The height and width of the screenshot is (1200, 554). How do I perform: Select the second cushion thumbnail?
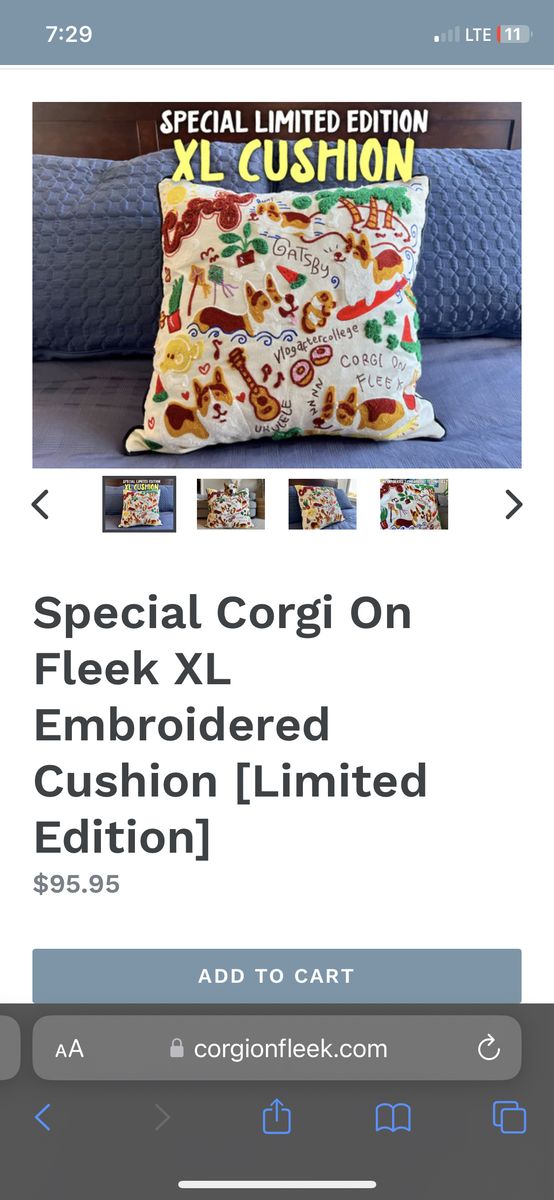click(231, 504)
